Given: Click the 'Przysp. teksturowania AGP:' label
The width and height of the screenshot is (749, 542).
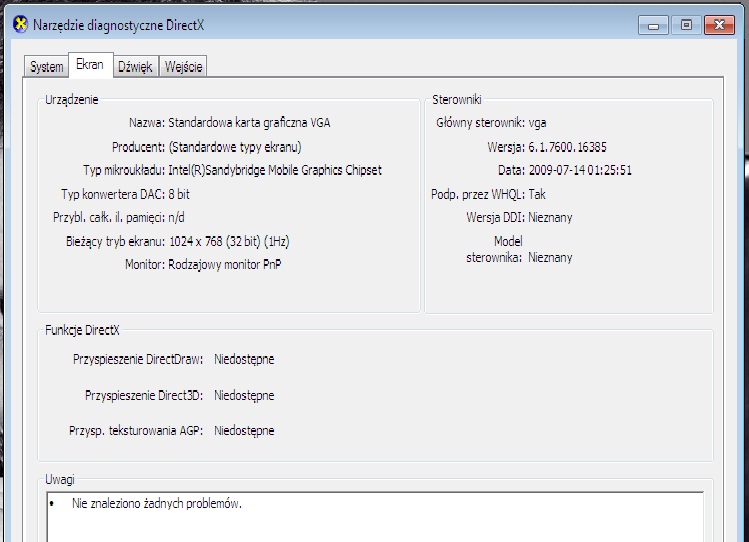Looking at the screenshot, I should pos(136,431).
